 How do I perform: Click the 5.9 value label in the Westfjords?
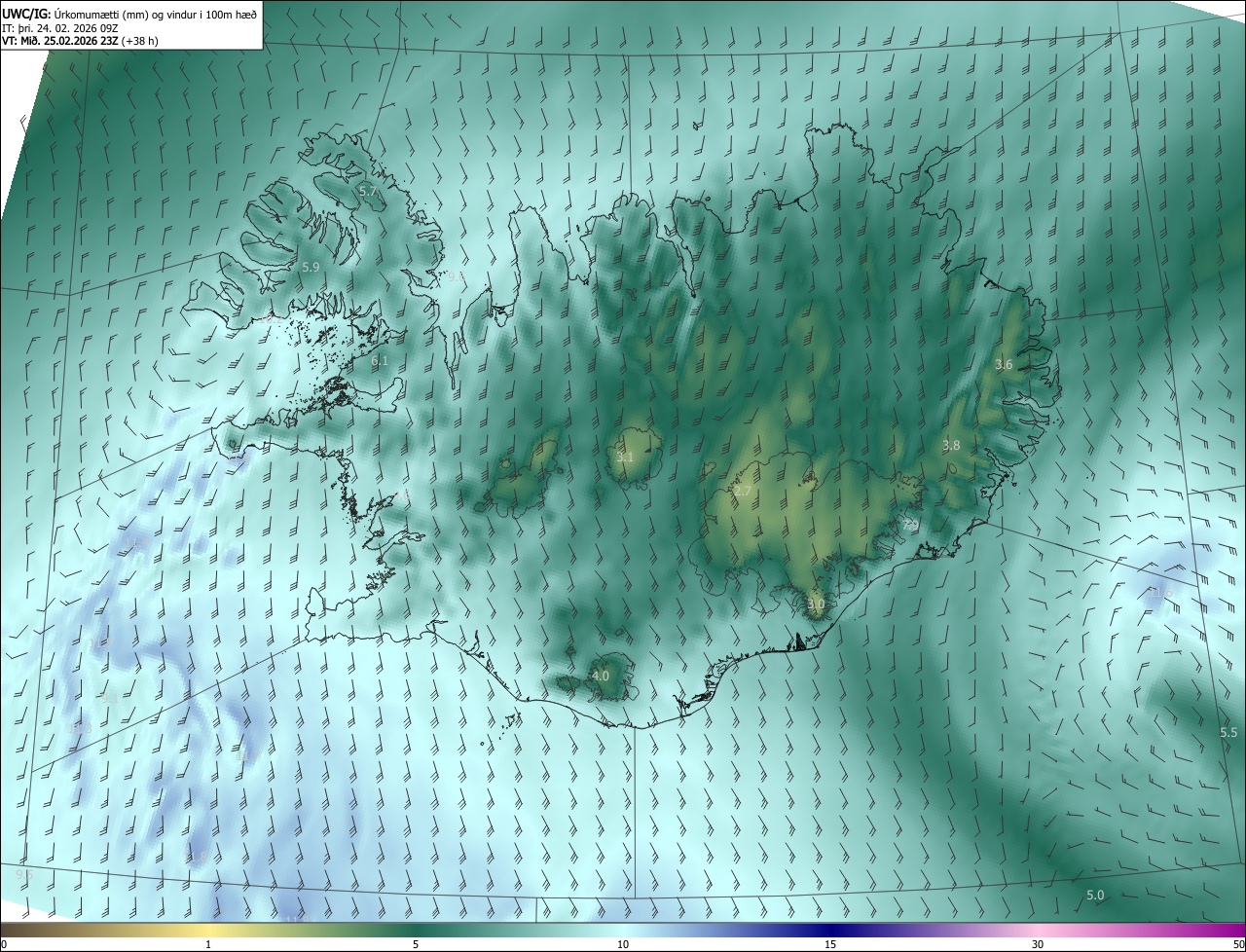(x=311, y=267)
